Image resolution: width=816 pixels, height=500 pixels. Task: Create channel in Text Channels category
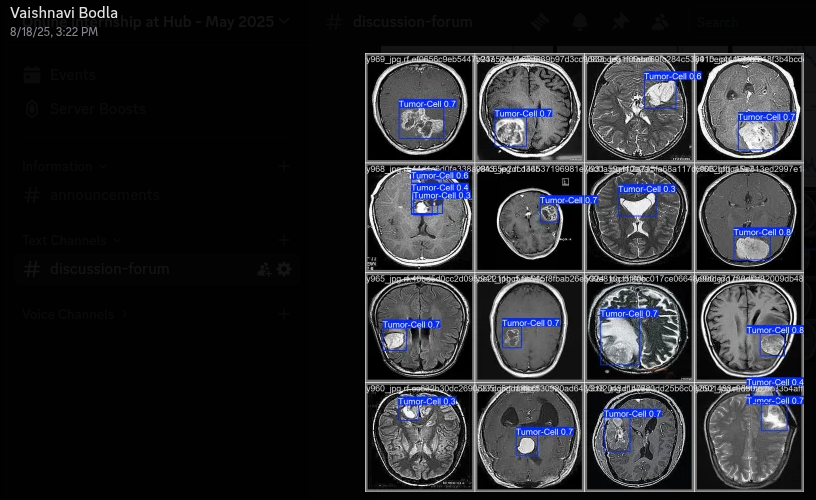coord(284,240)
